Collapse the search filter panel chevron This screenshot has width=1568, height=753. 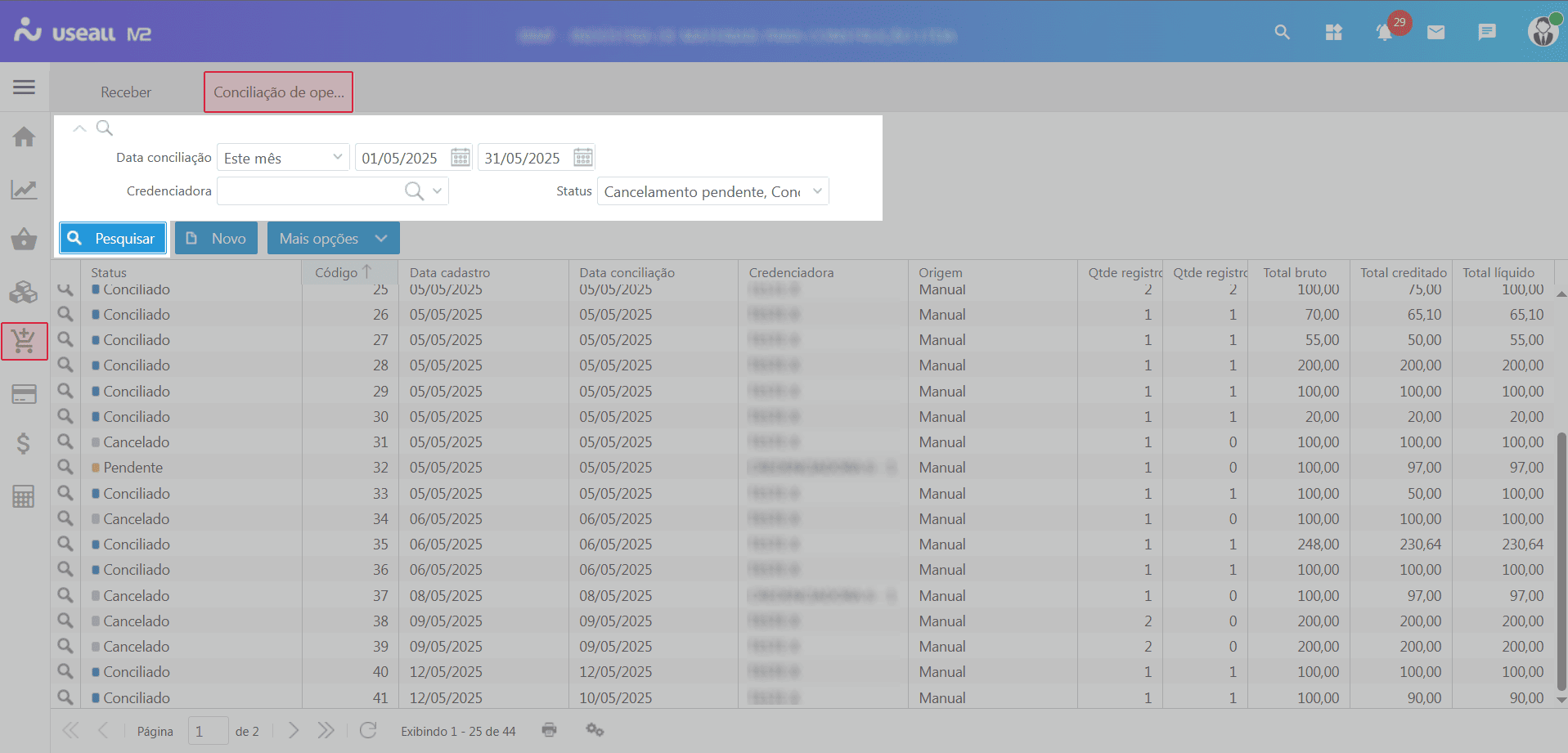[x=79, y=128]
